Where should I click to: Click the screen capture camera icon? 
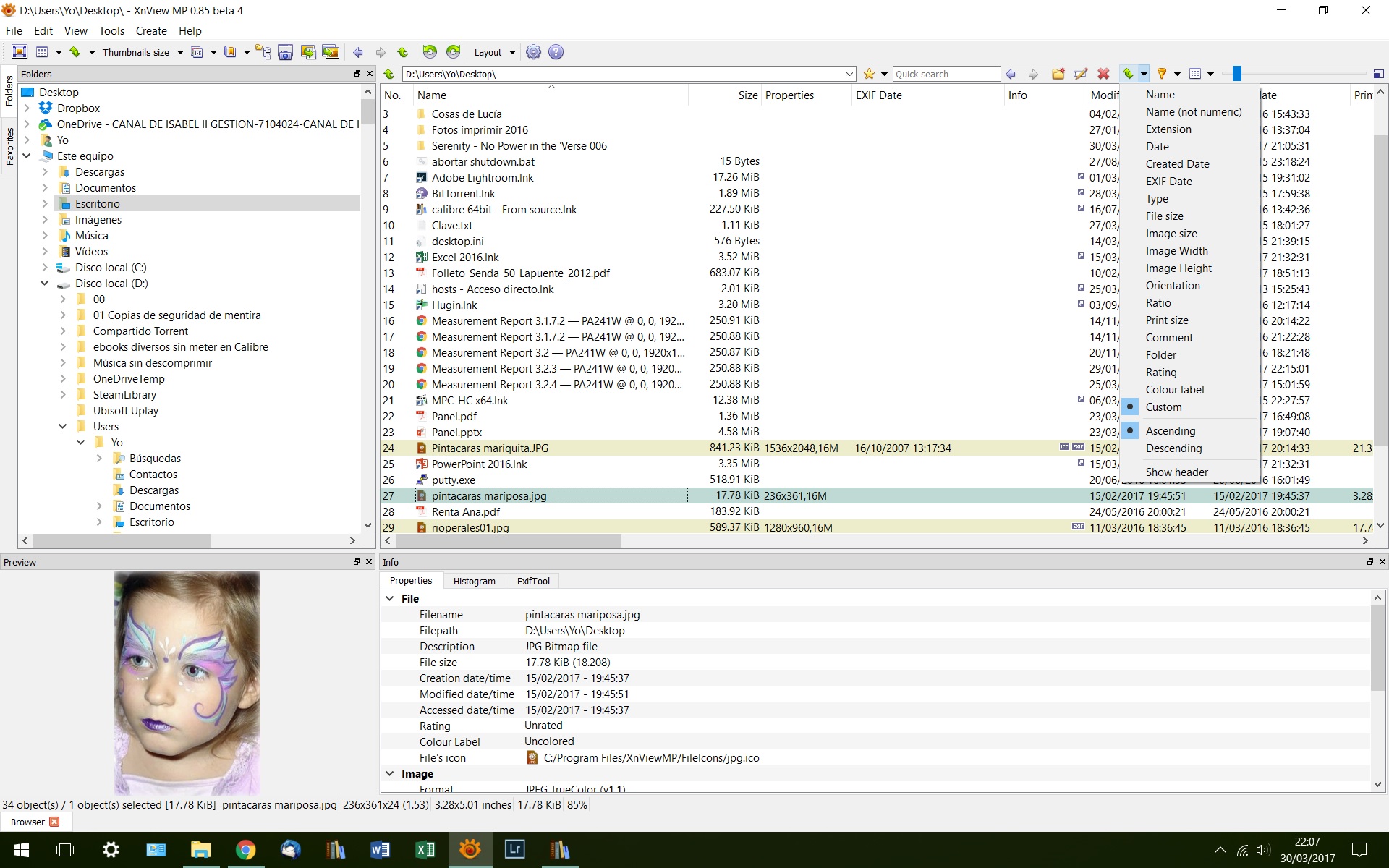click(x=285, y=52)
